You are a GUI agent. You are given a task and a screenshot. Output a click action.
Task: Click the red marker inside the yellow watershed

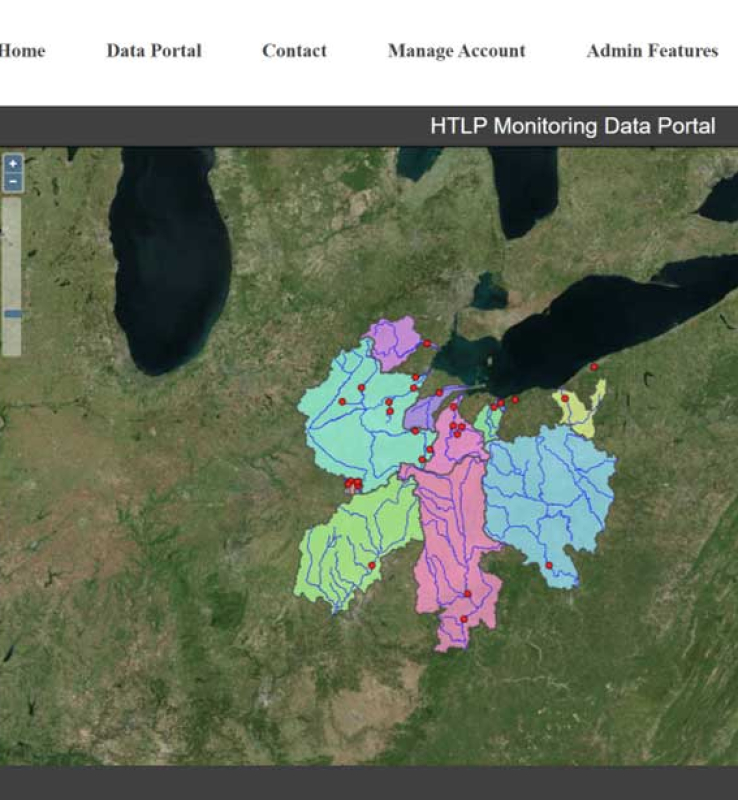click(x=565, y=398)
